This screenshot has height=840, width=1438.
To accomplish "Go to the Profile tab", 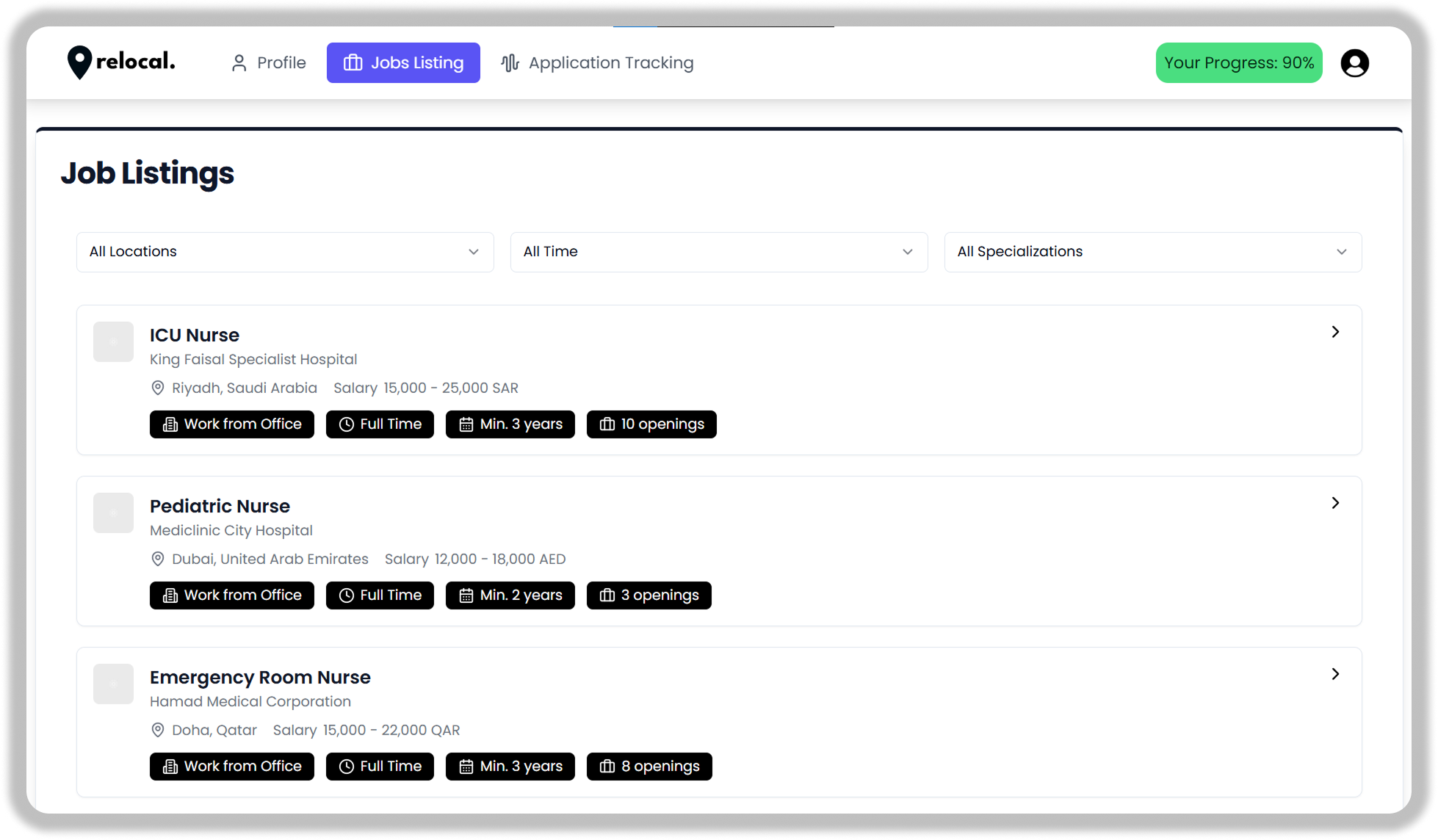I will [268, 63].
